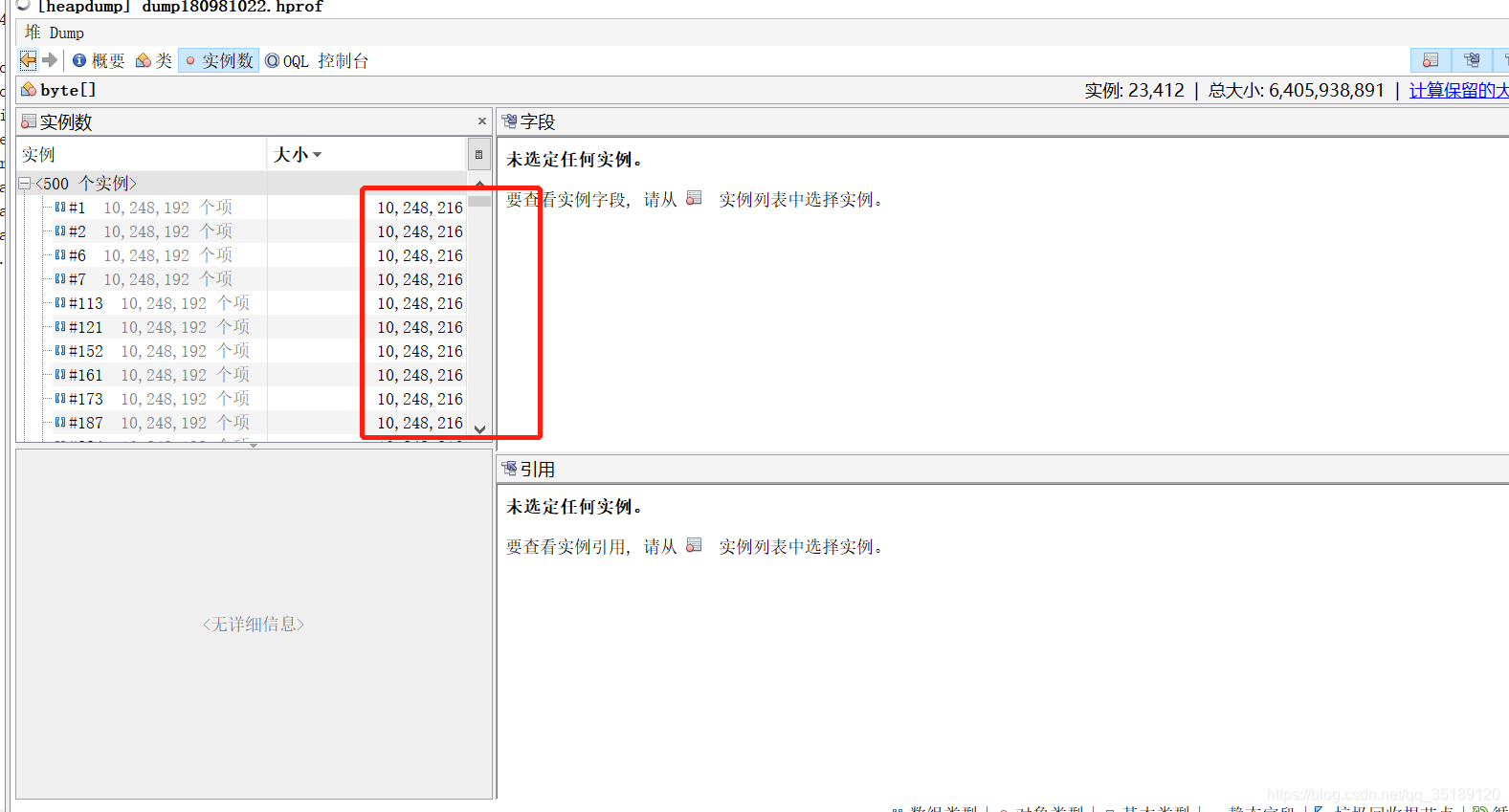Collapse the <500 个实例> tree node
Screen dimensions: 1509x812
[x=25, y=183]
